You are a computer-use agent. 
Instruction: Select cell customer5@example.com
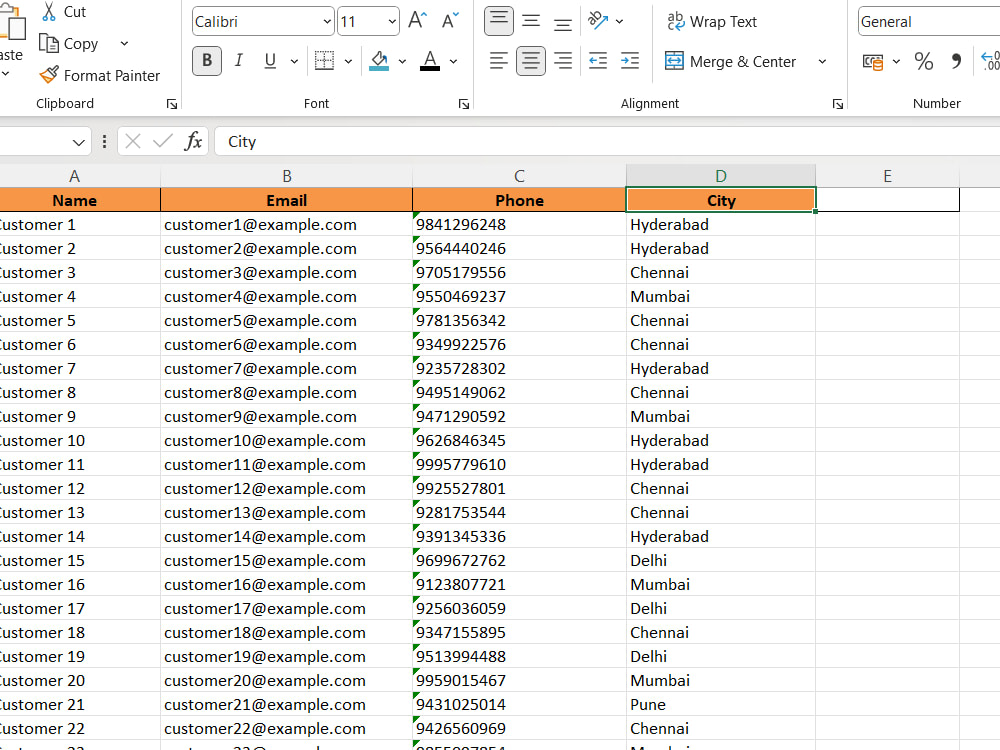[286, 321]
